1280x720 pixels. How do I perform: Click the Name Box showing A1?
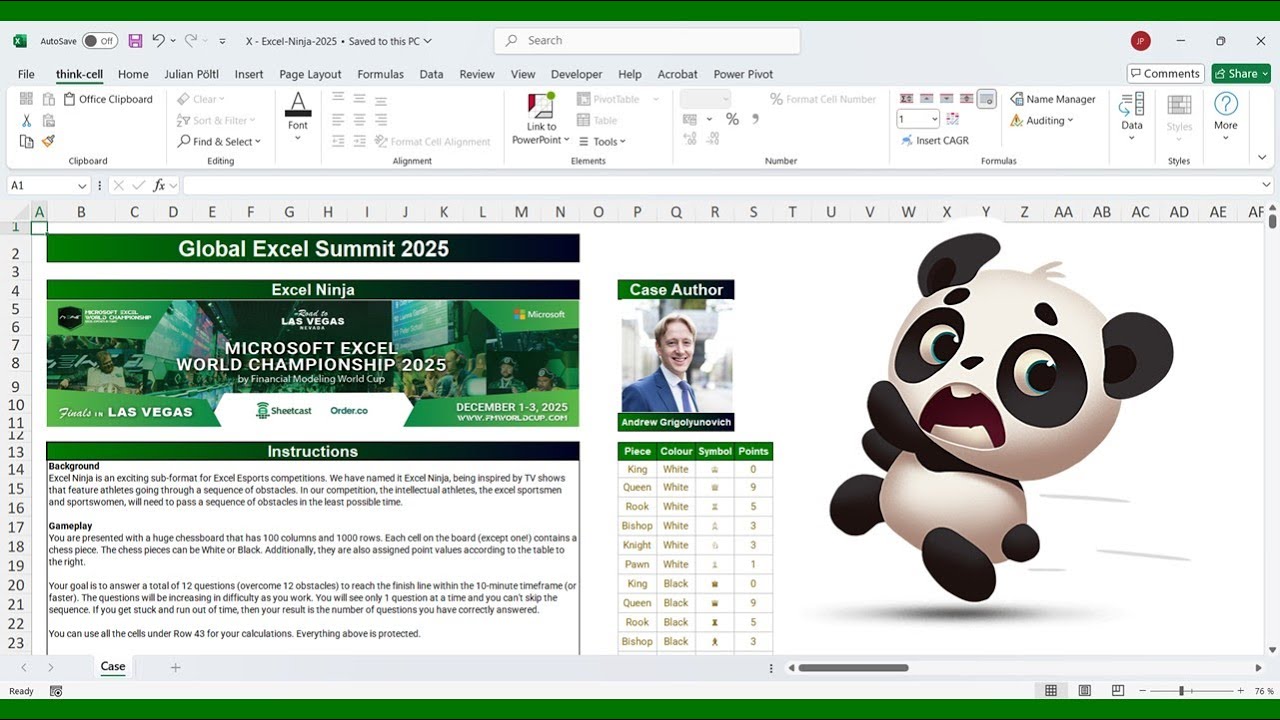click(40, 186)
